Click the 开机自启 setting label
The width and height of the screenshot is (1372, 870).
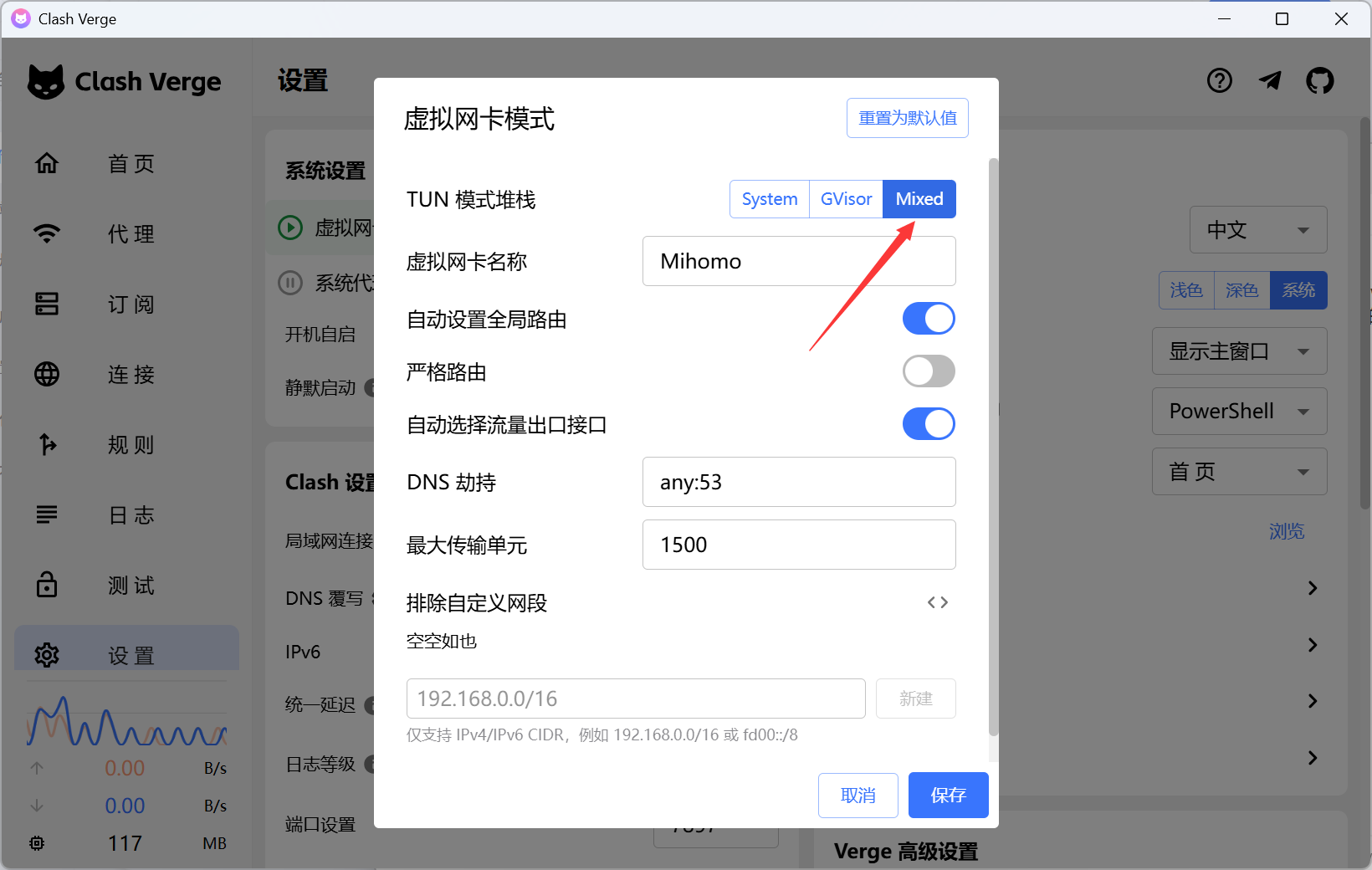(320, 335)
